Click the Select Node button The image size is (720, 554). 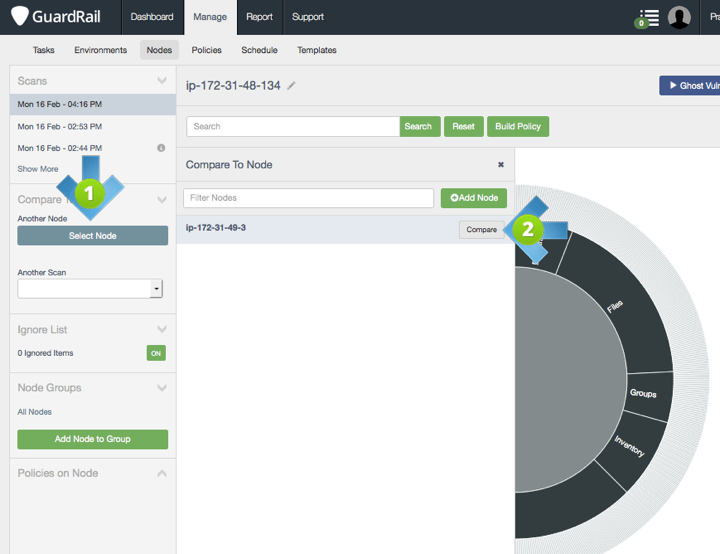pos(93,236)
